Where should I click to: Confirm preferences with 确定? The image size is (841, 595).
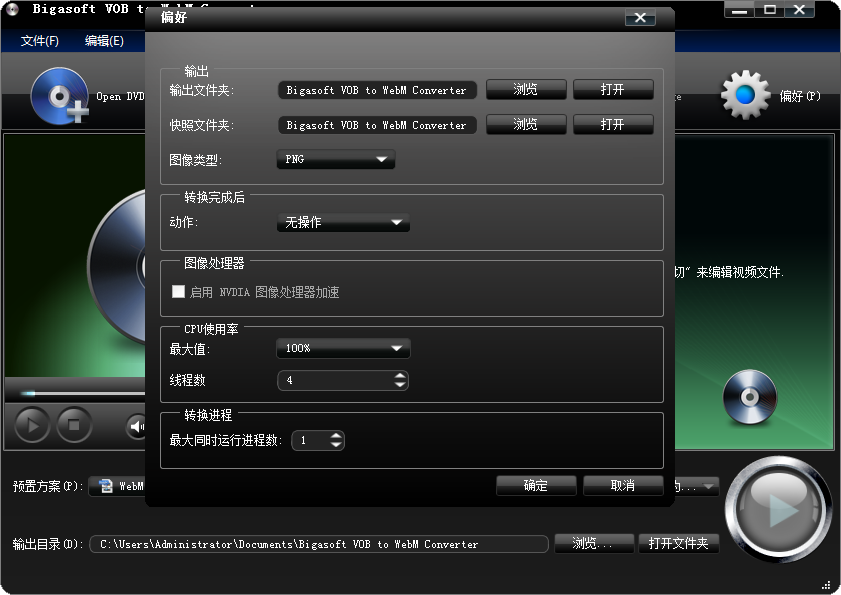pyautogui.click(x=536, y=485)
